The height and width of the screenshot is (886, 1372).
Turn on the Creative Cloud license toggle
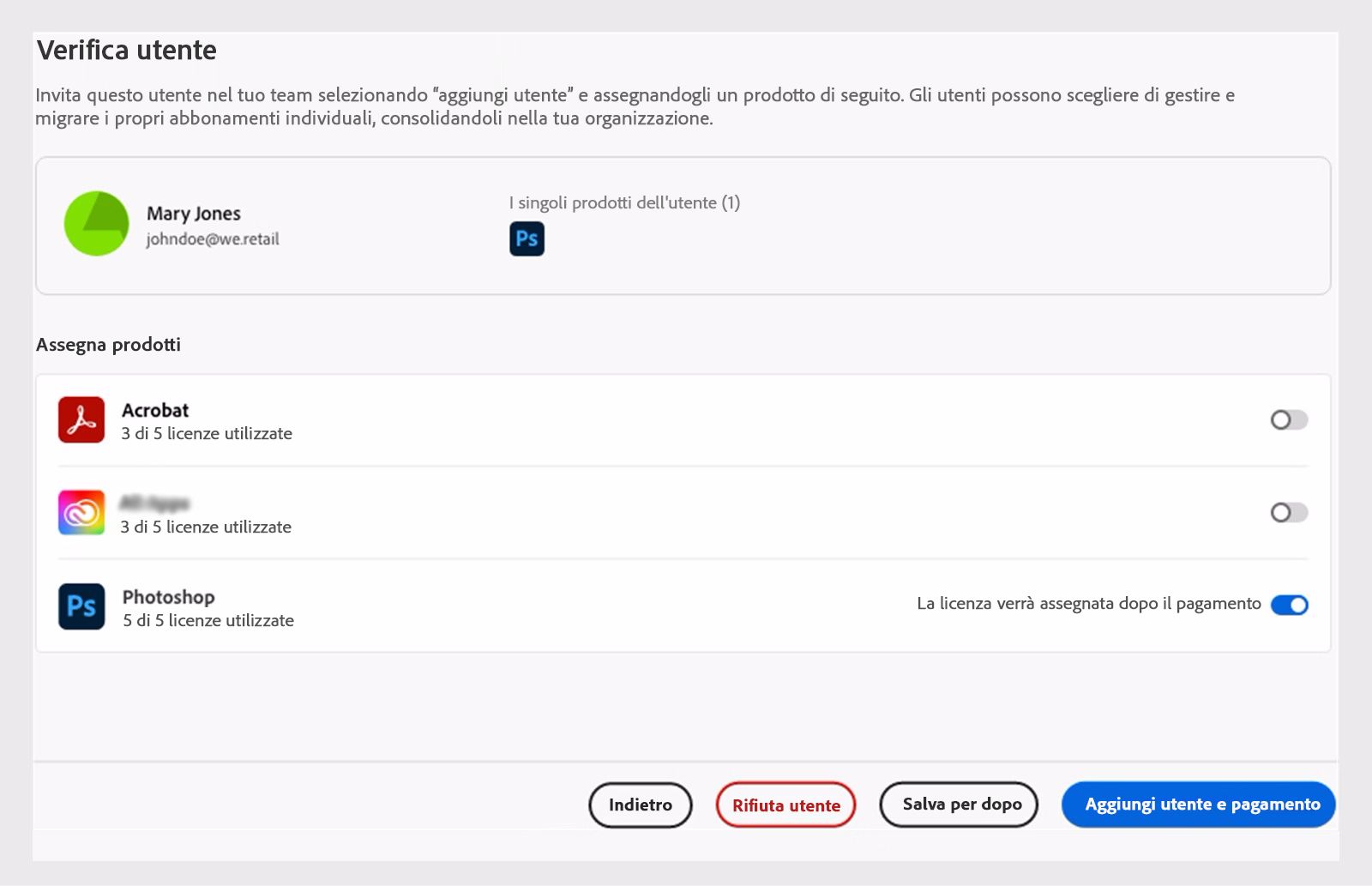[1289, 512]
